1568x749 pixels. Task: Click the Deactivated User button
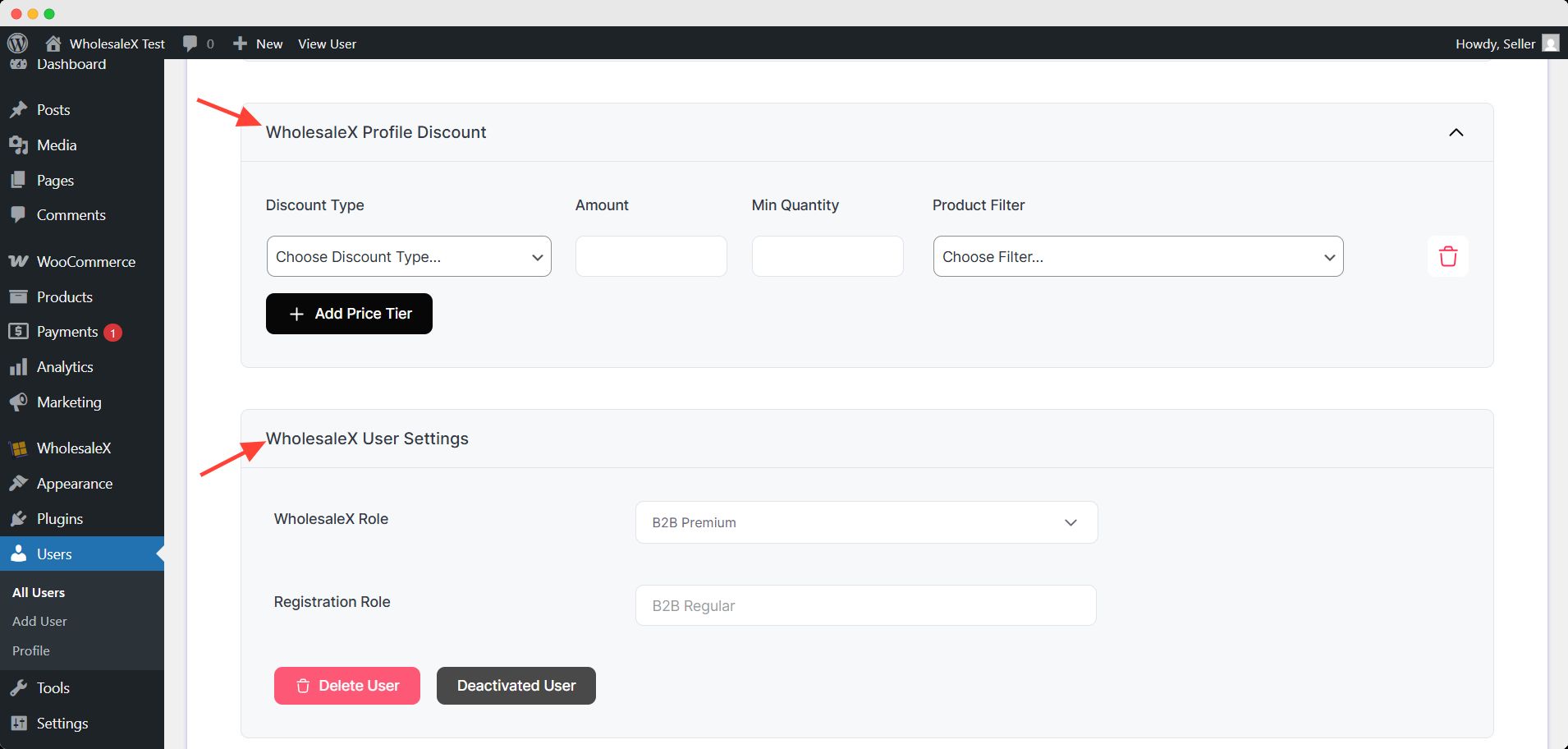[516, 686]
